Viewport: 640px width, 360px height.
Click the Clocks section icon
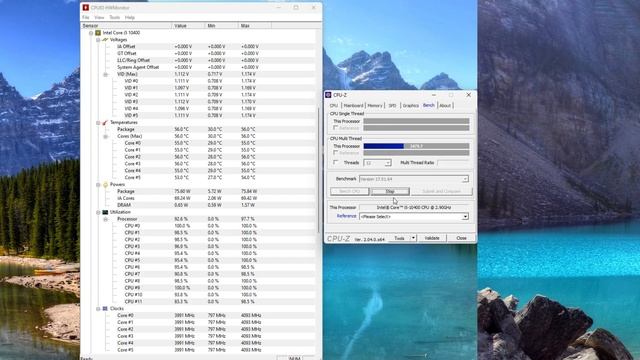105,309
